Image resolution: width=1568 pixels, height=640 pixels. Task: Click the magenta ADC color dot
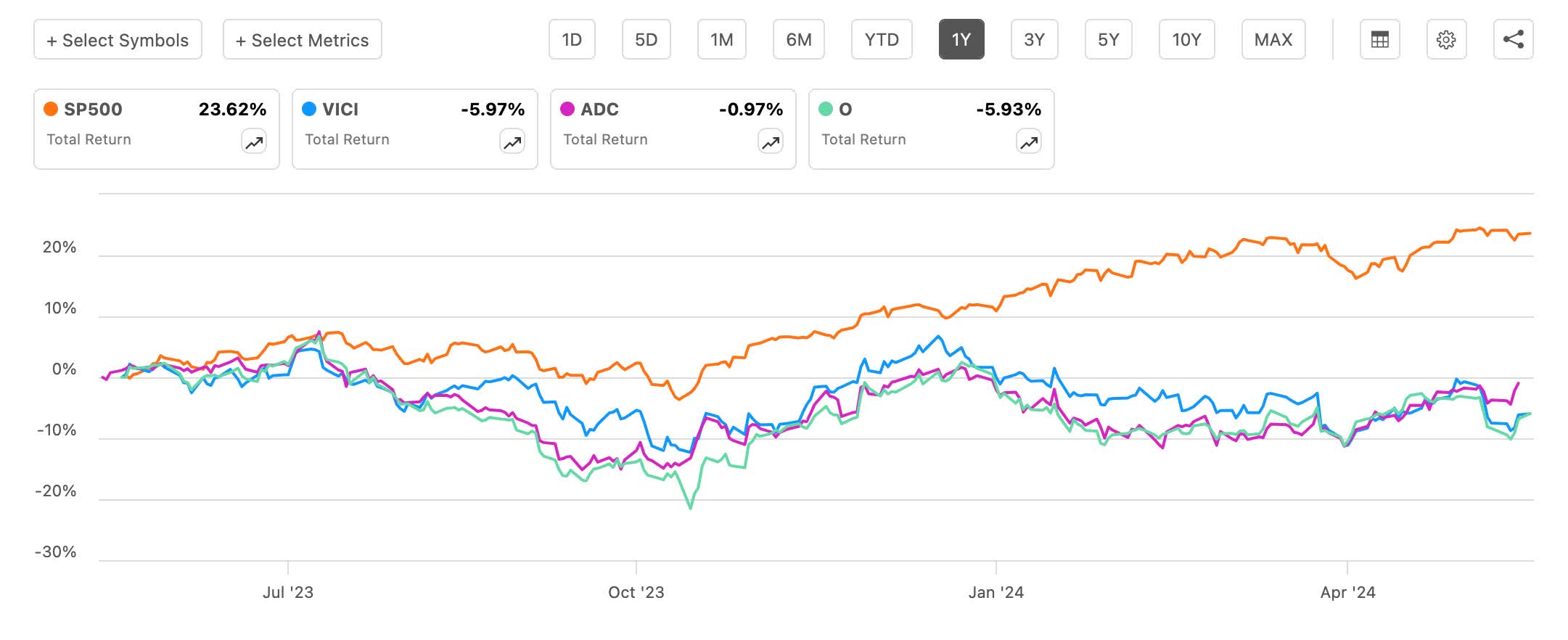[567, 109]
